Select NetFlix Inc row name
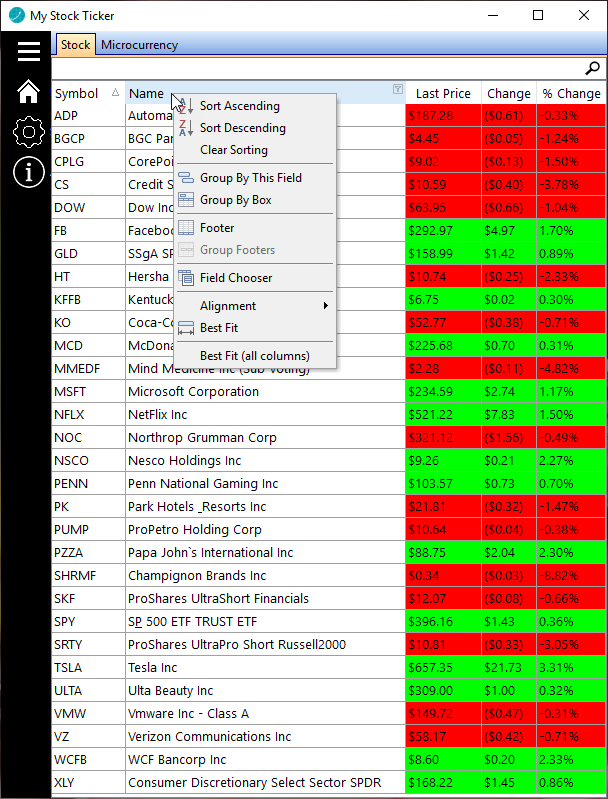Image resolution: width=608 pixels, height=799 pixels. point(266,414)
